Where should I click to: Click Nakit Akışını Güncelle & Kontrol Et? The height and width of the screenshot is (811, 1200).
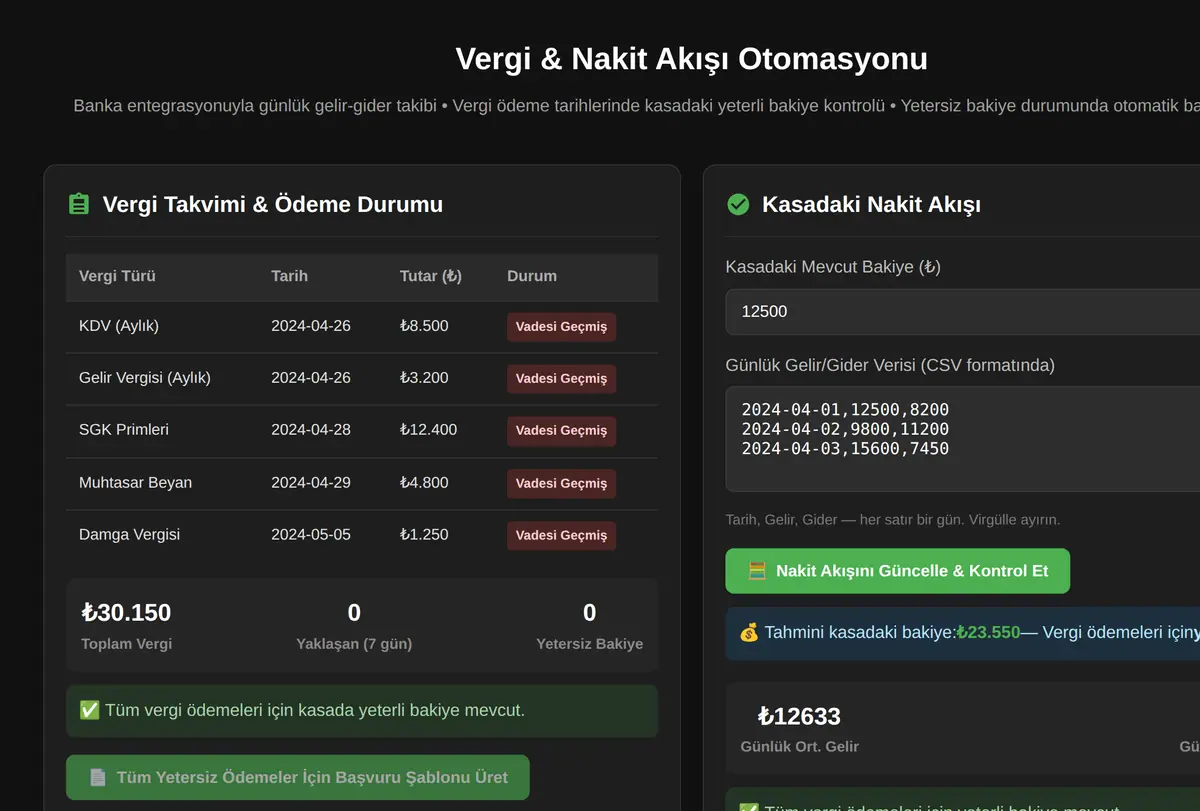[897, 571]
